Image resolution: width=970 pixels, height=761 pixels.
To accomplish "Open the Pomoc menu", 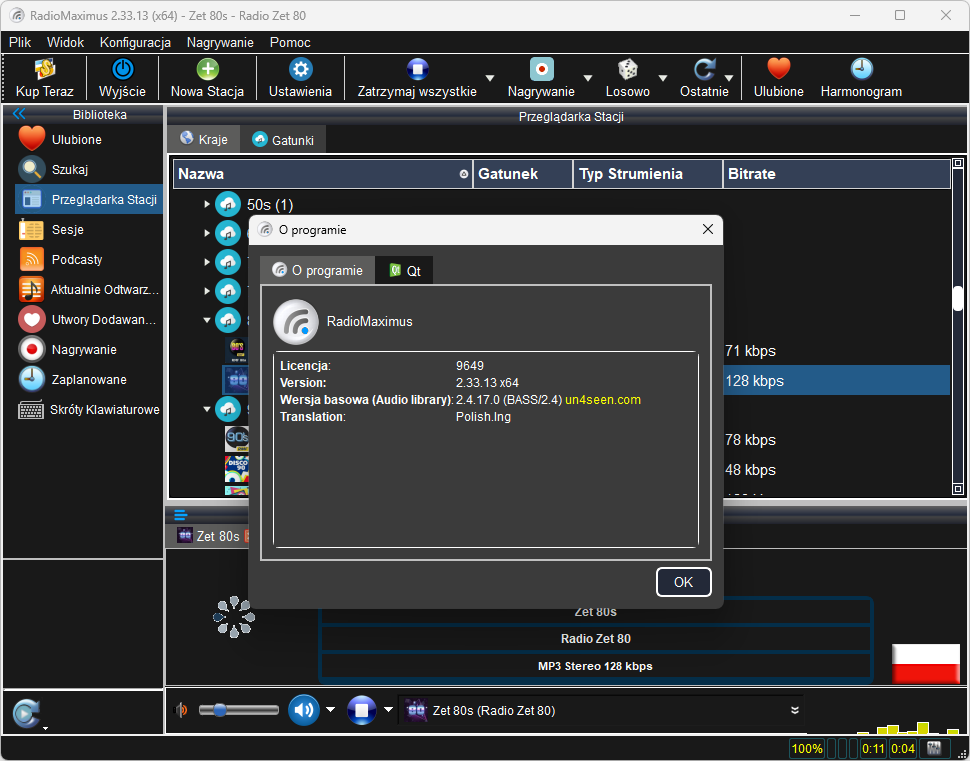I will tap(290, 42).
